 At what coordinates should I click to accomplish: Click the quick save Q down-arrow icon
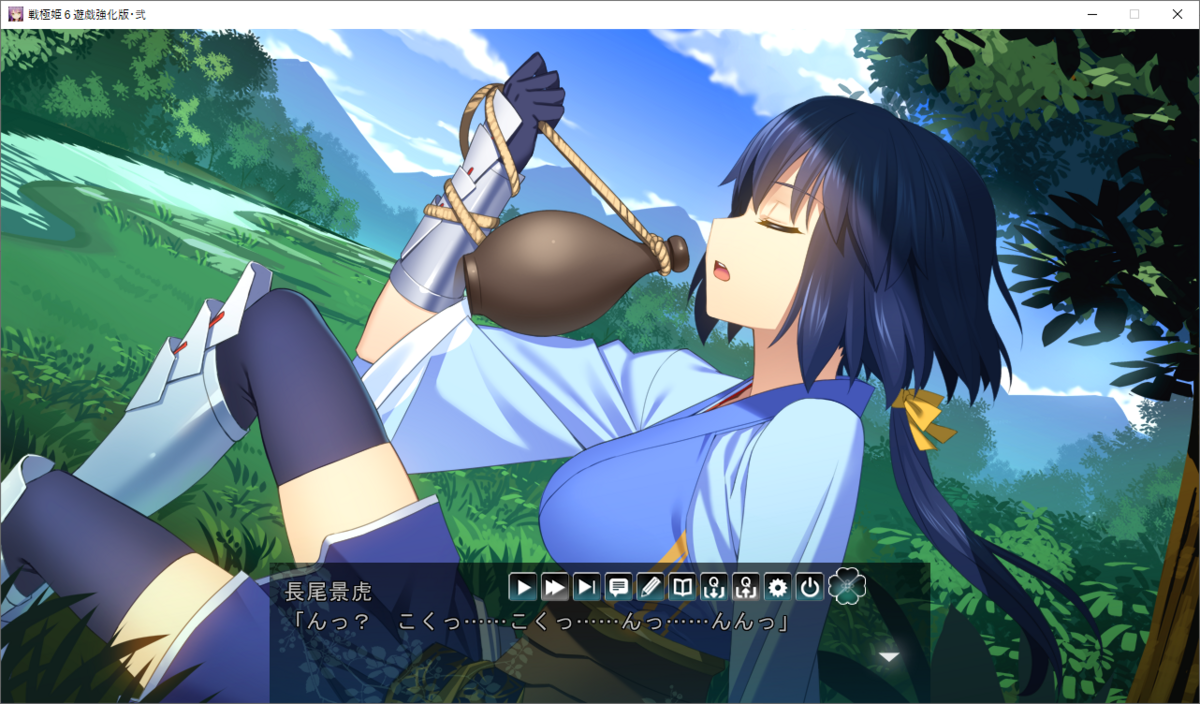(x=713, y=587)
